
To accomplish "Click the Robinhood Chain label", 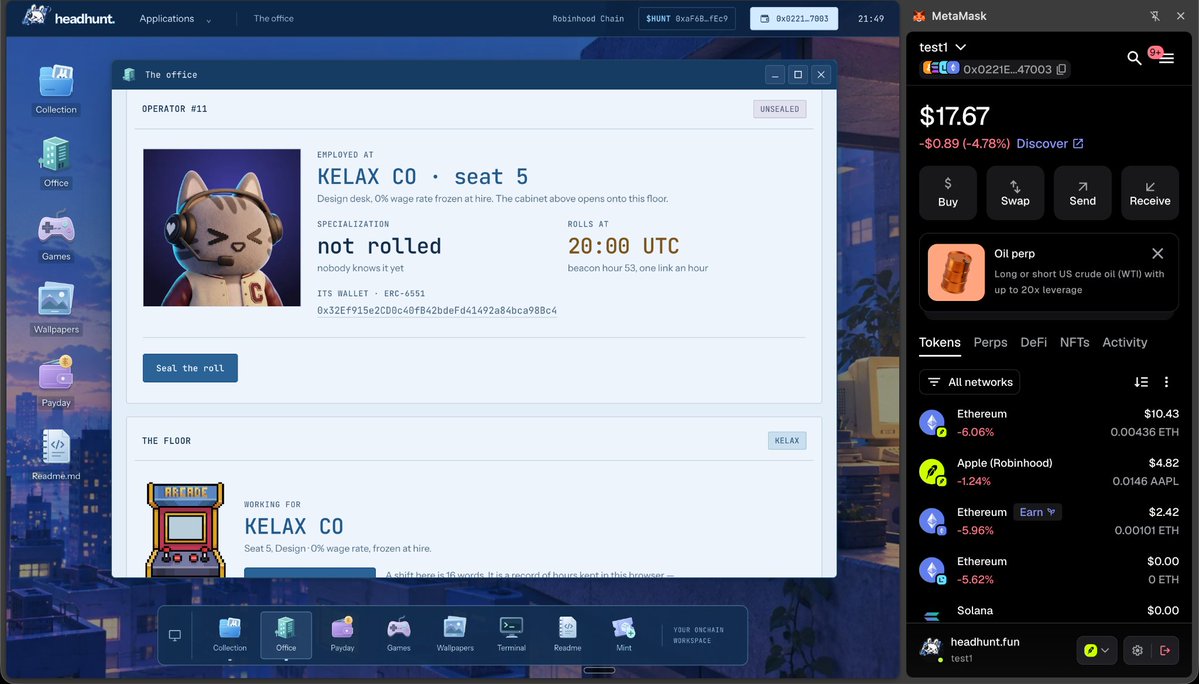I will click(588, 18).
